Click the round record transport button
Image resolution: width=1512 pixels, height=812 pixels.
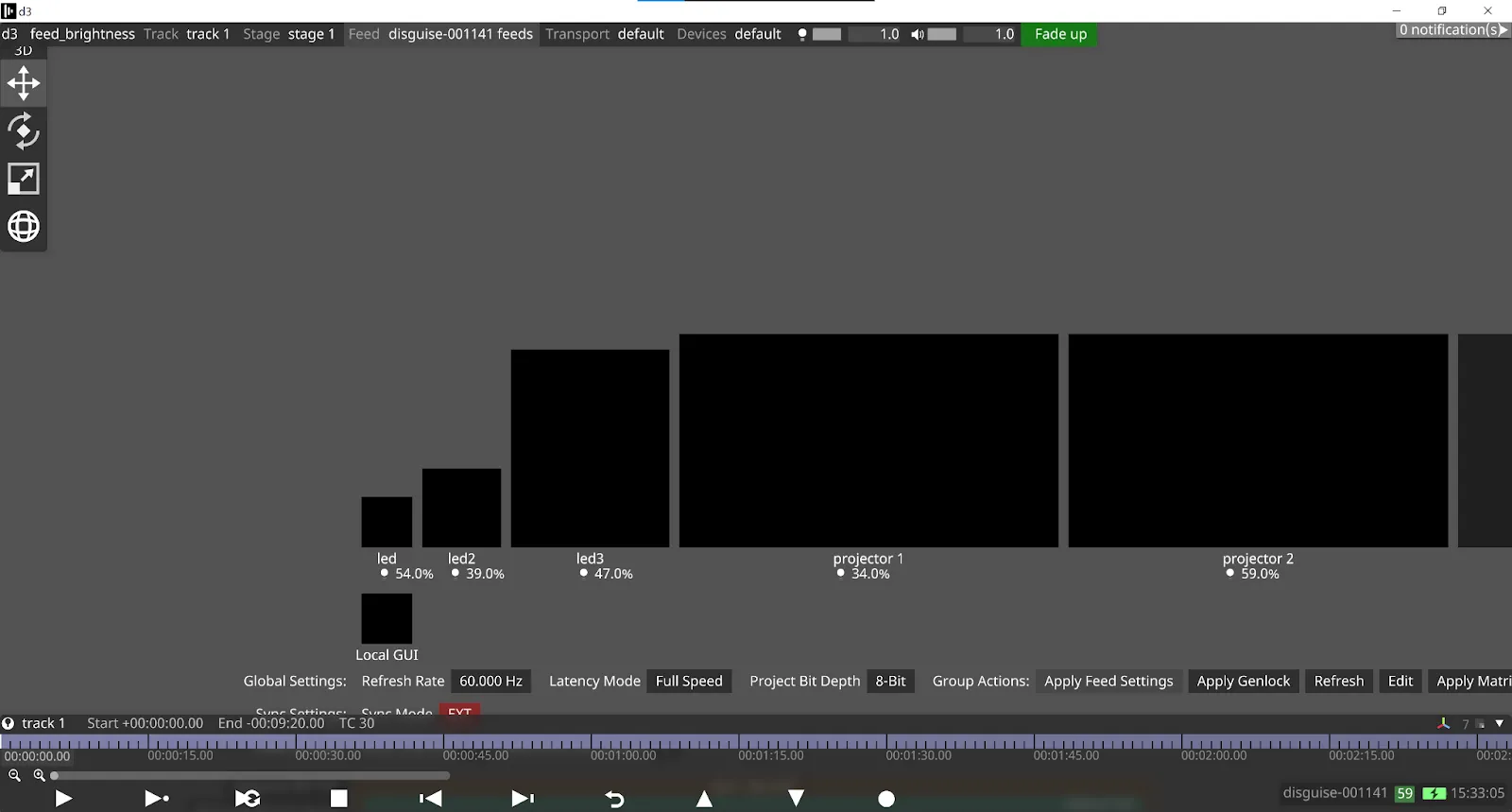point(886,799)
